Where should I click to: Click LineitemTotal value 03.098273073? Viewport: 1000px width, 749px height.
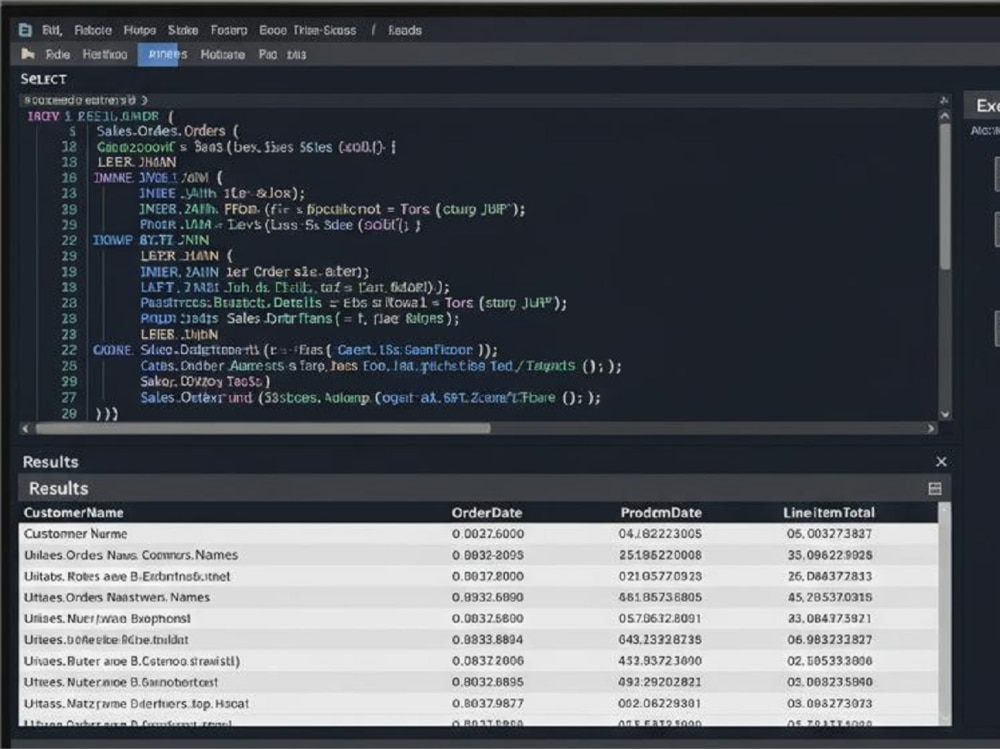829,703
